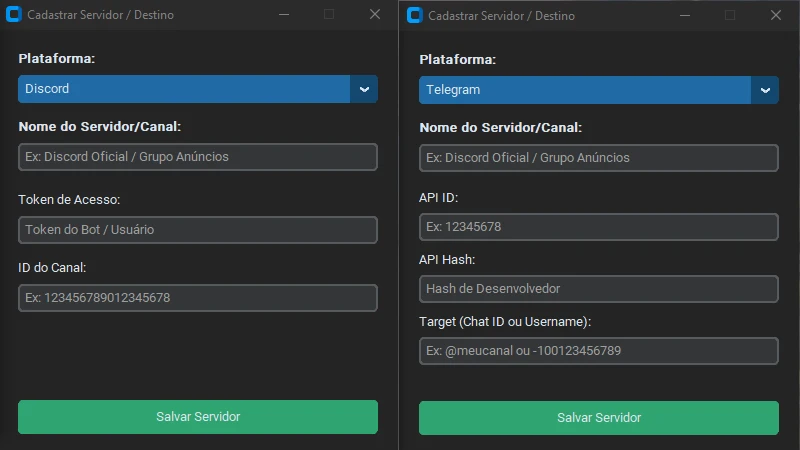The width and height of the screenshot is (800, 450).
Task: Click Salvar Servidor in the Telegram window
Action: [x=598, y=418]
